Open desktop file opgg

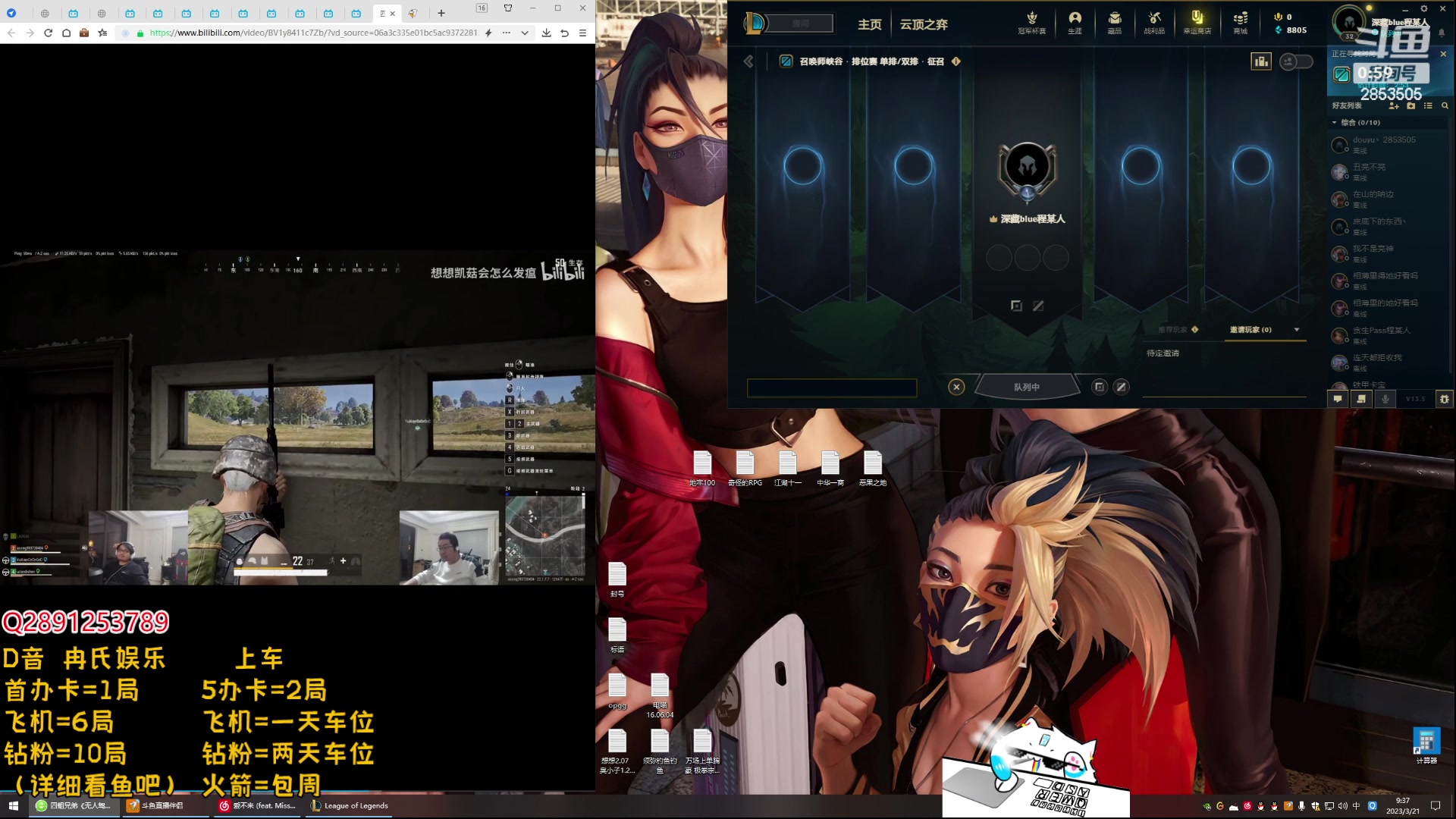click(617, 691)
